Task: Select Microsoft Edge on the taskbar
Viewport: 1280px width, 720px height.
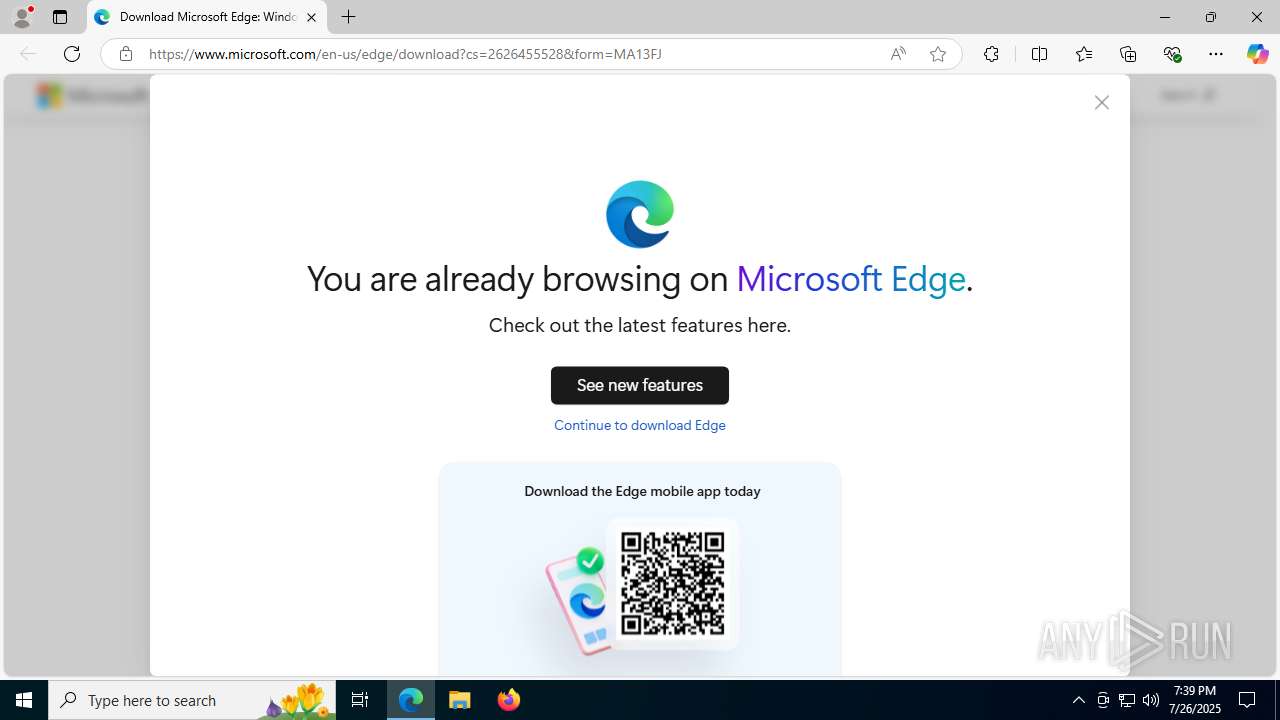Action: click(x=411, y=700)
